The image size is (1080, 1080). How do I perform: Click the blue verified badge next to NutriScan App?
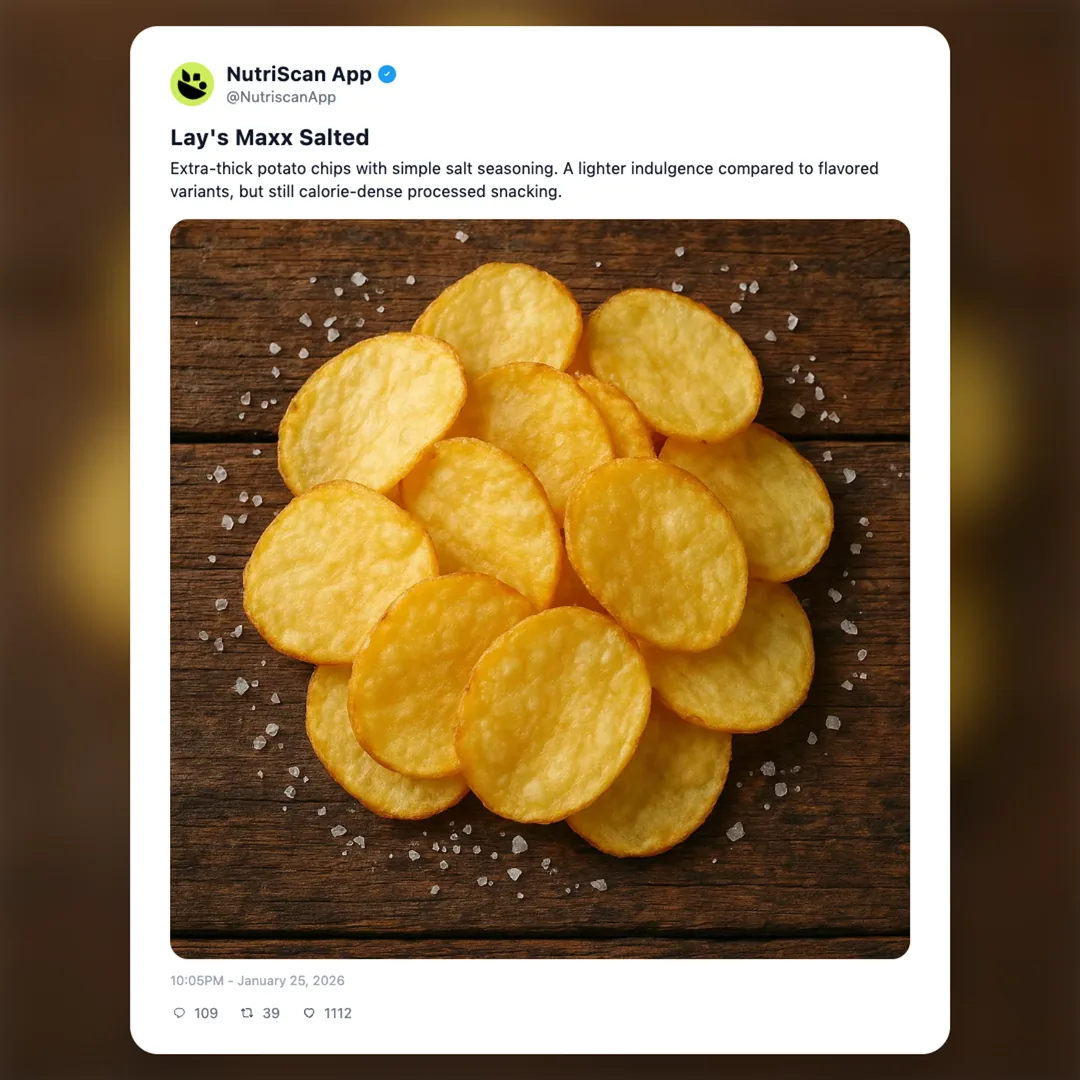(387, 73)
